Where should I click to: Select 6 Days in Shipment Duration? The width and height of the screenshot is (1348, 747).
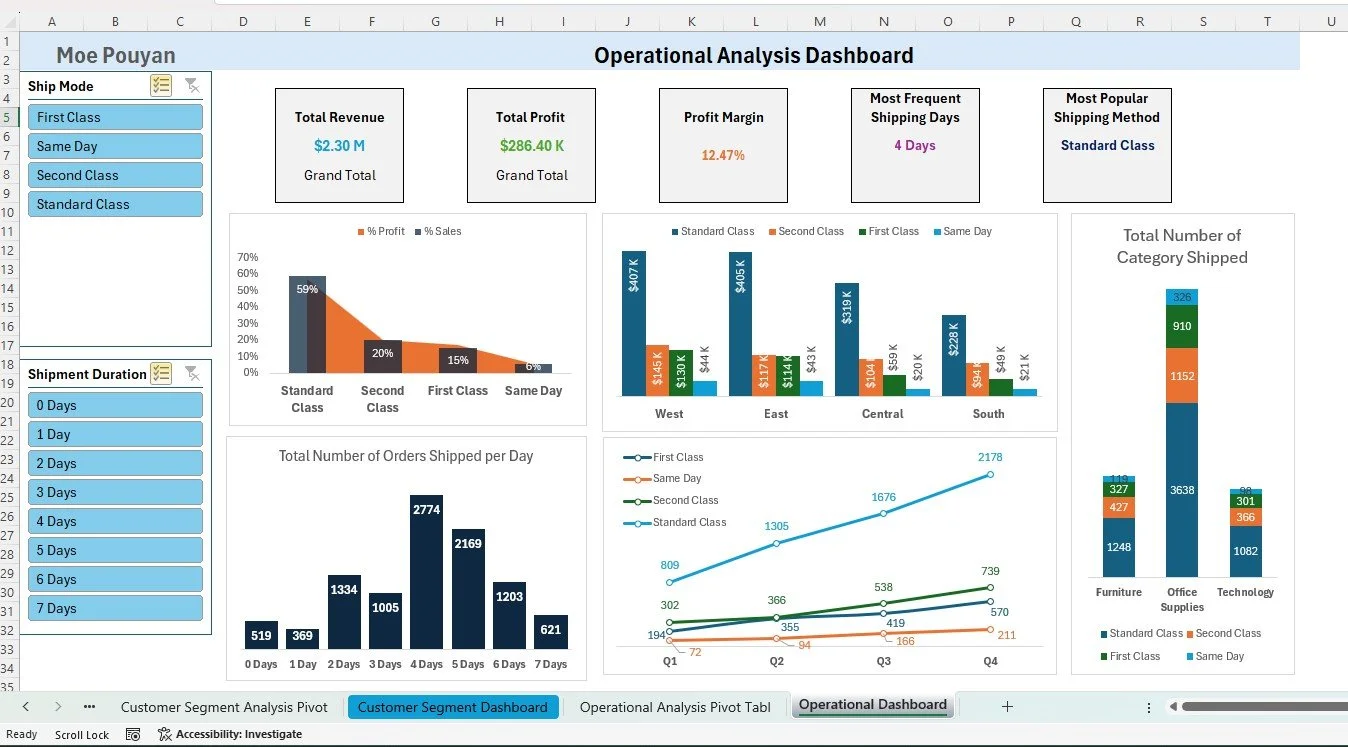115,579
